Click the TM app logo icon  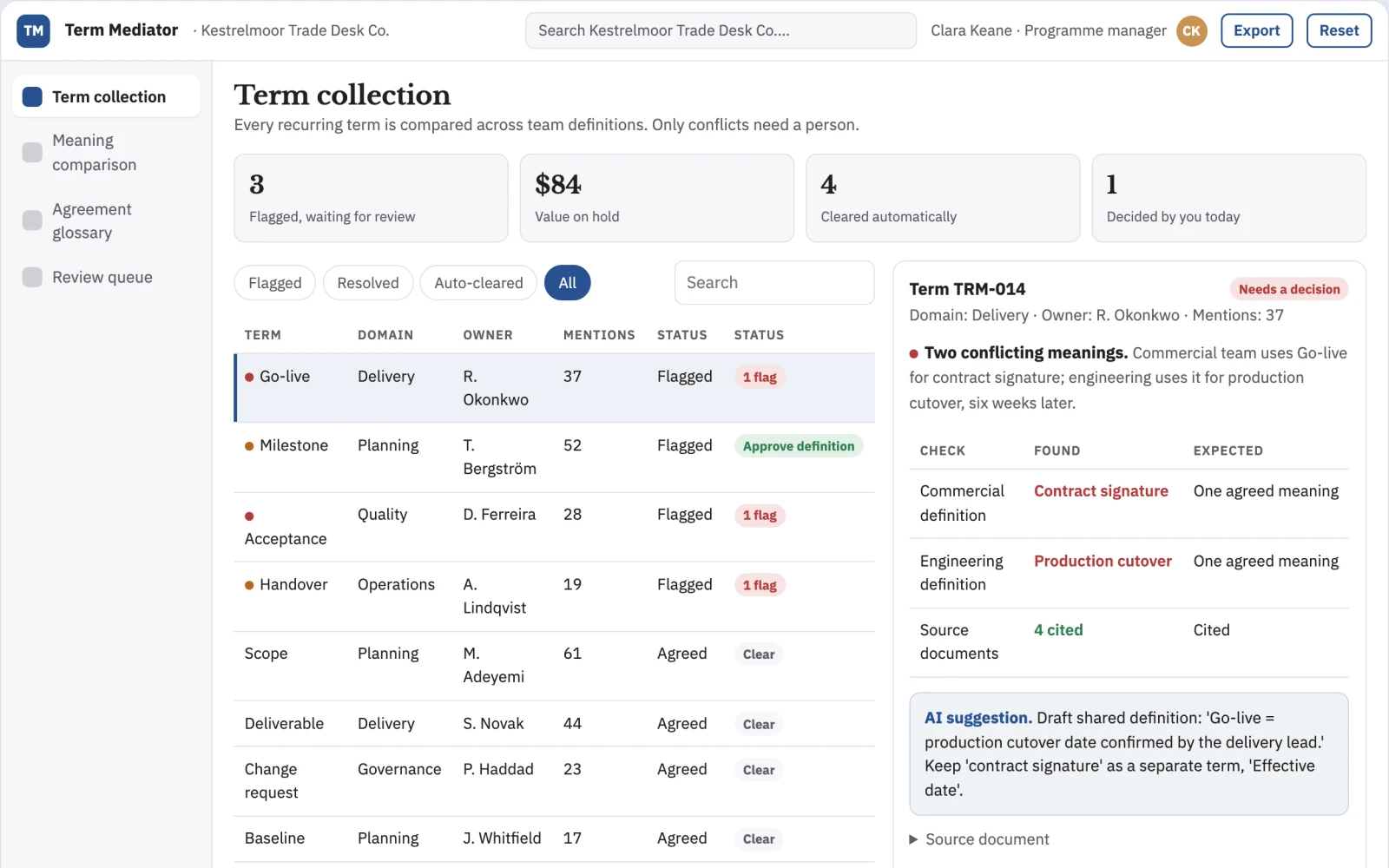[33, 30]
